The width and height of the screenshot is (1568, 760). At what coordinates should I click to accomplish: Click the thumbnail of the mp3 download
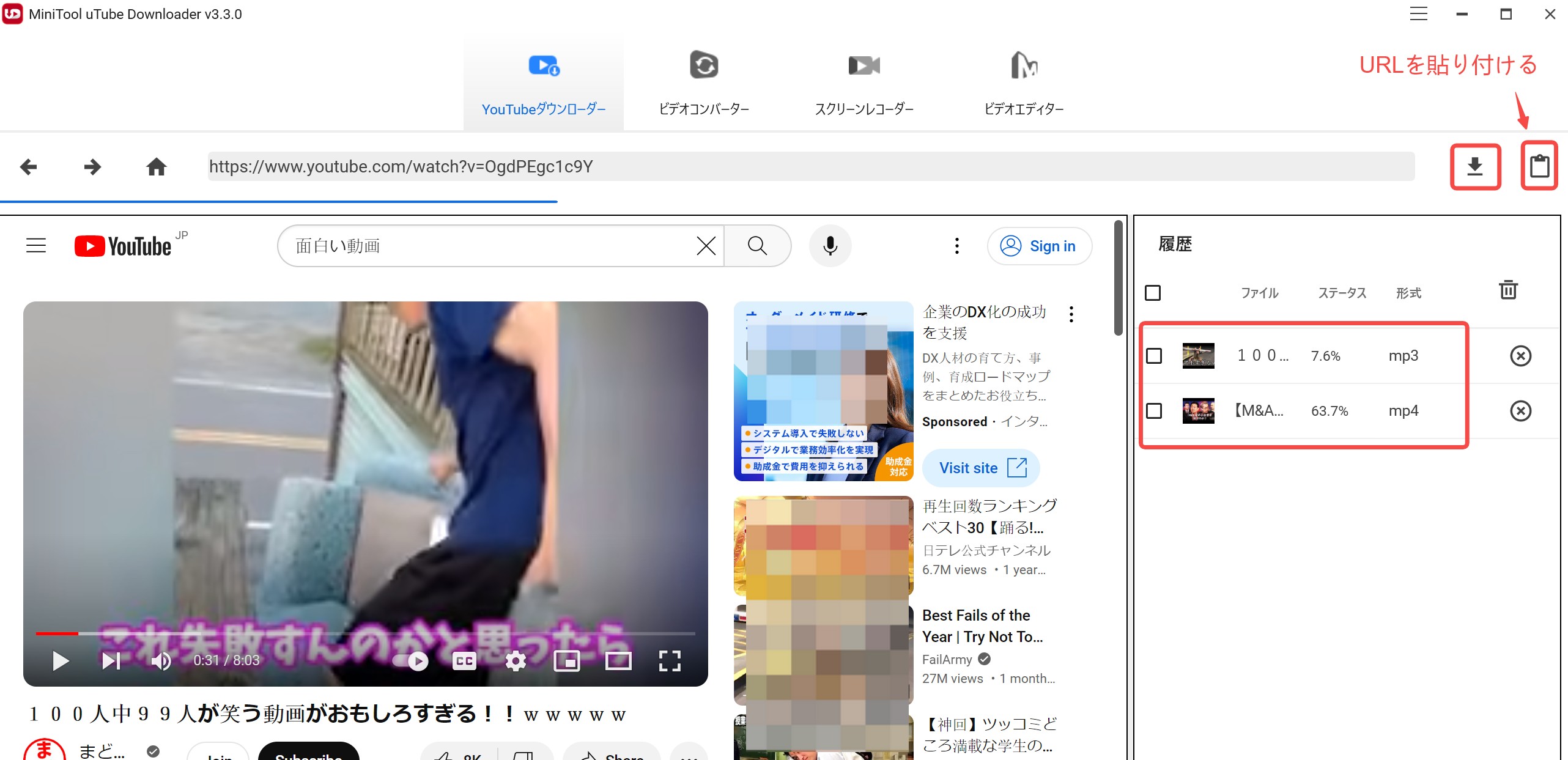(1199, 356)
